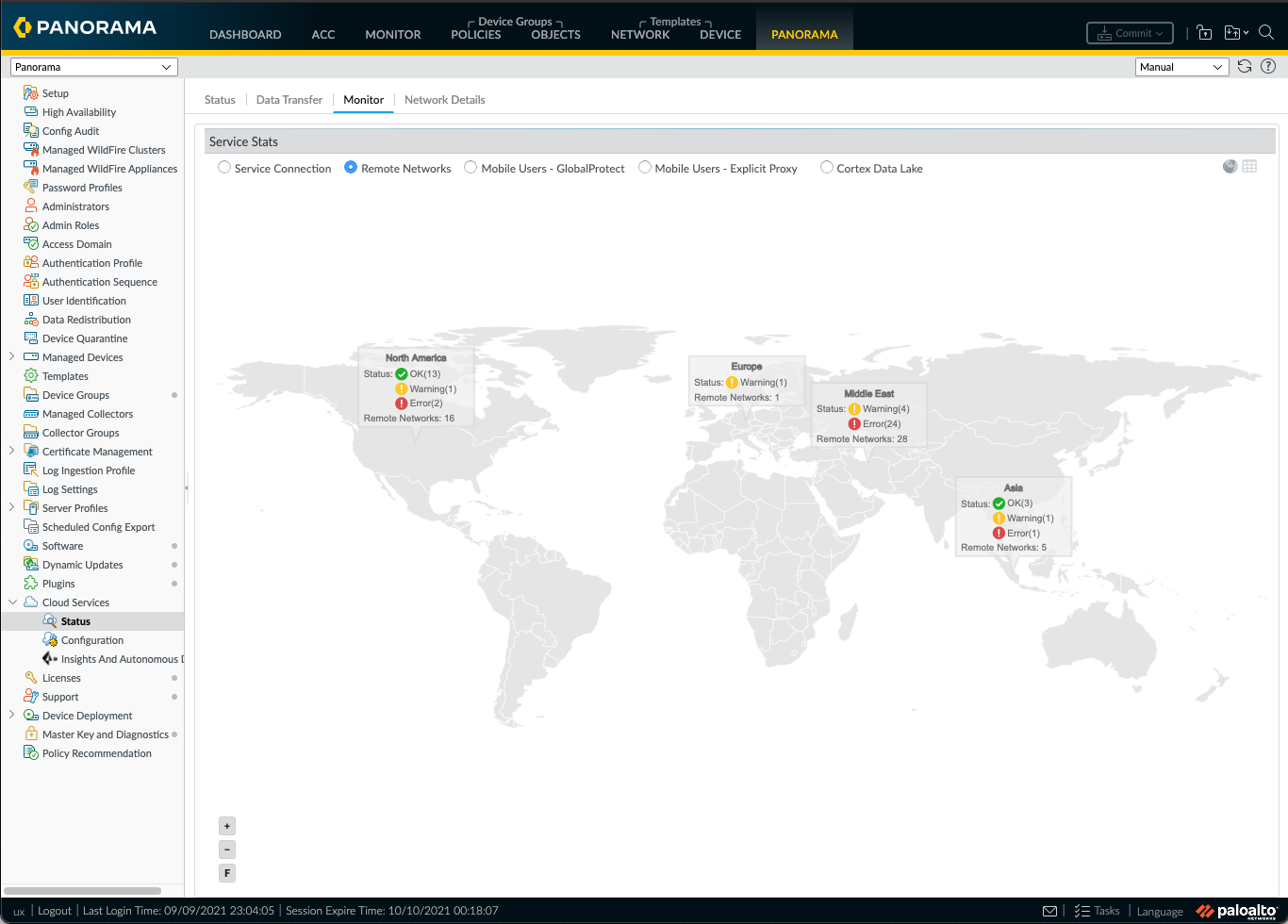Open the help question mark icon
The height and width of the screenshot is (924, 1288).
[x=1268, y=66]
